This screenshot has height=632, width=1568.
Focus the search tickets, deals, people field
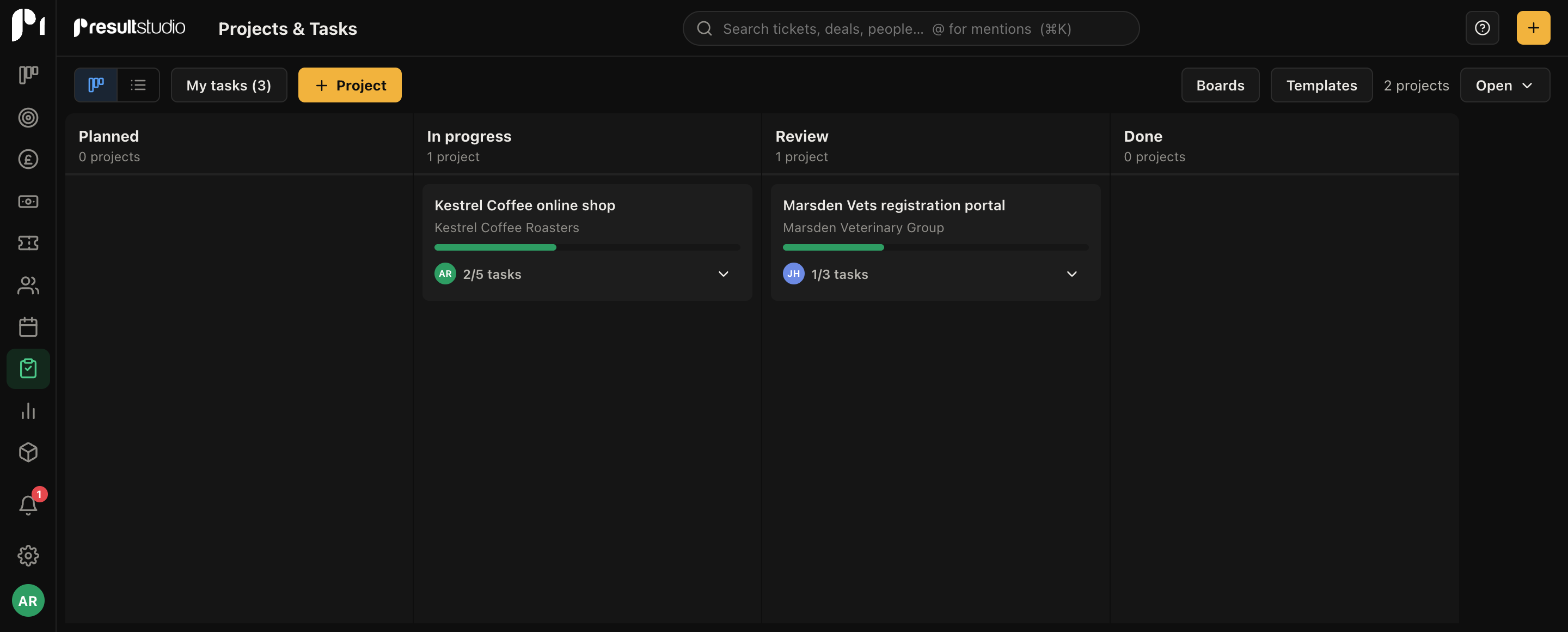[x=911, y=29]
